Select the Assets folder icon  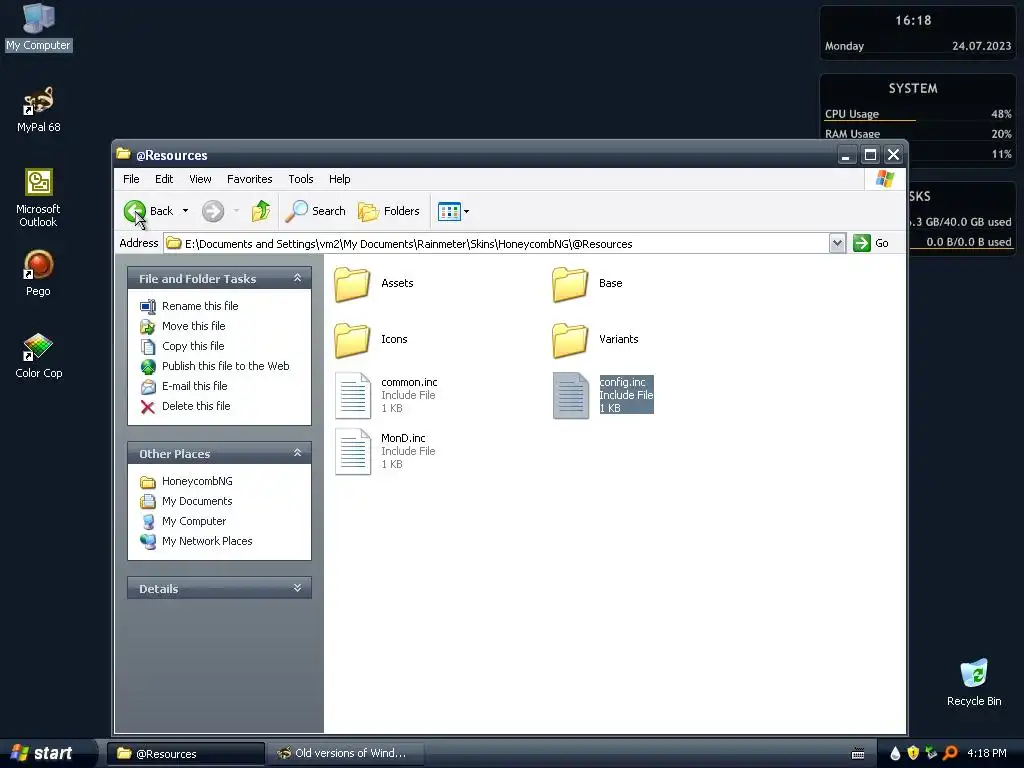tap(352, 284)
